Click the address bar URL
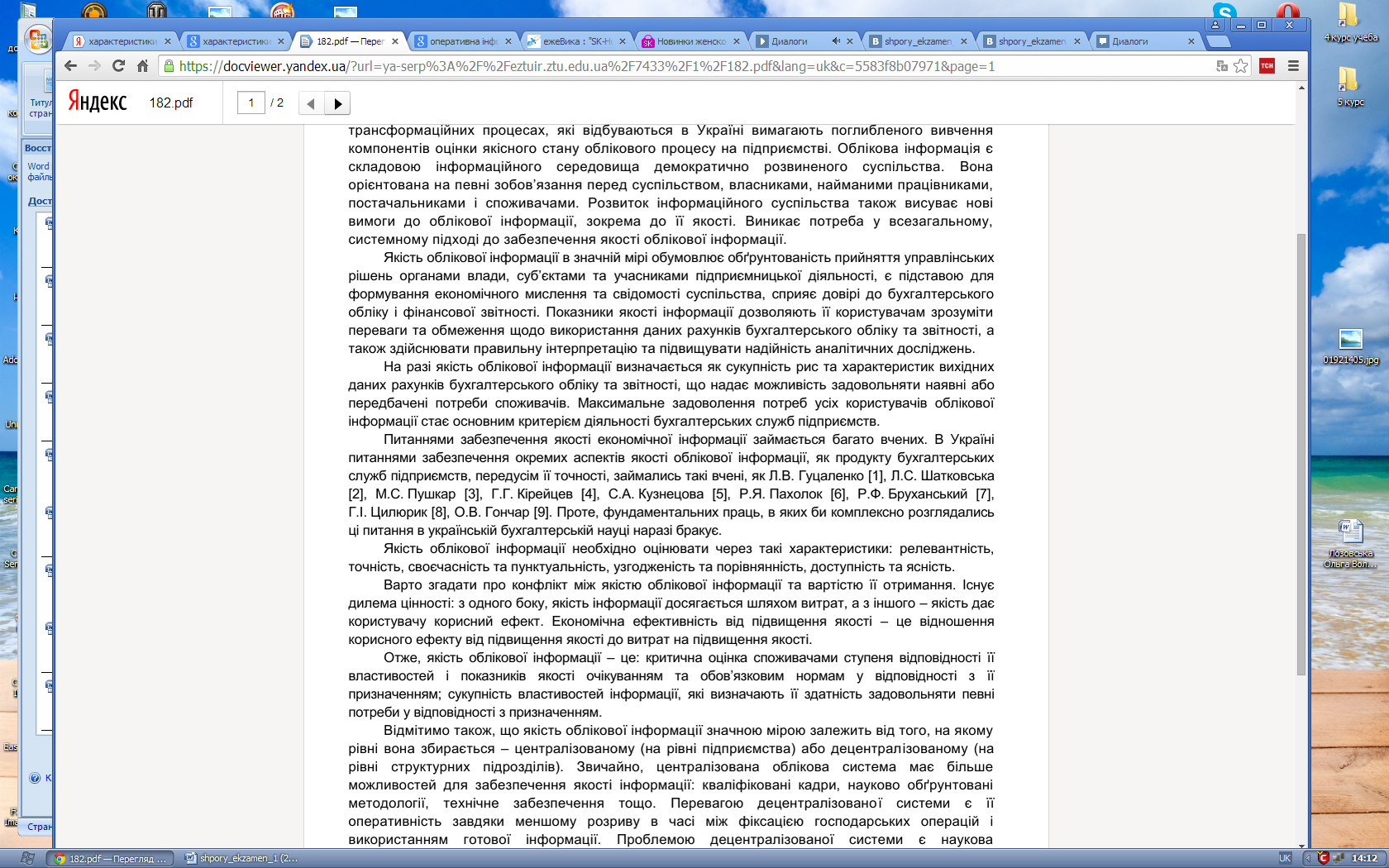The height and width of the screenshot is (868, 1389). coord(587,66)
